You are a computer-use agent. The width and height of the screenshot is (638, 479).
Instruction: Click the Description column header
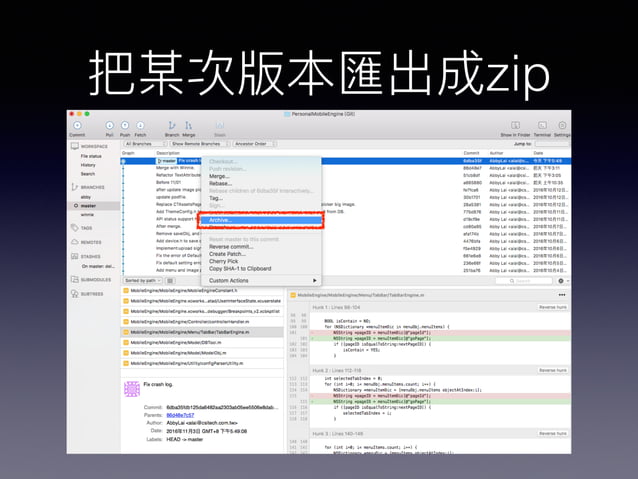point(168,153)
